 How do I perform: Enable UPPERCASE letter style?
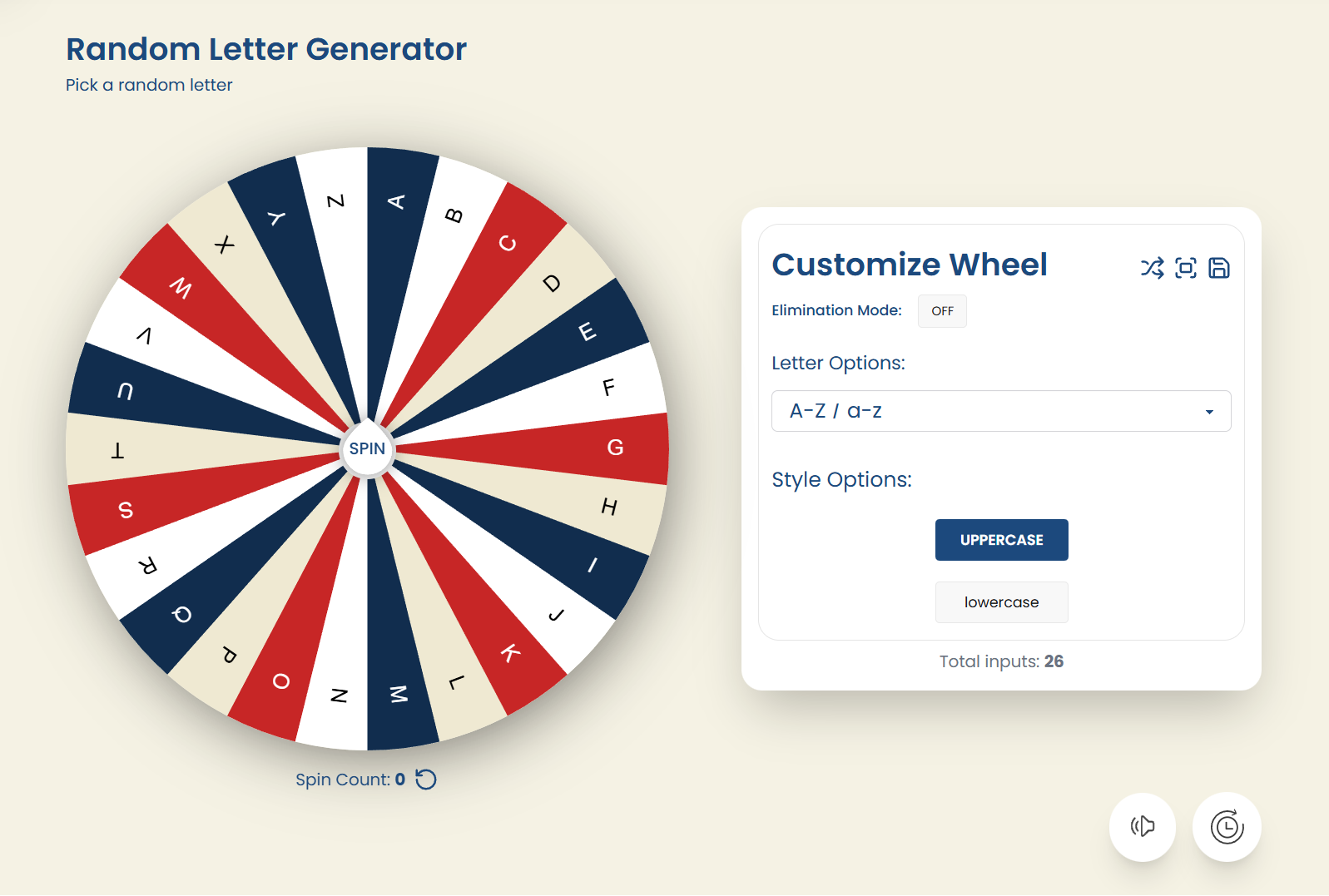(1001, 539)
